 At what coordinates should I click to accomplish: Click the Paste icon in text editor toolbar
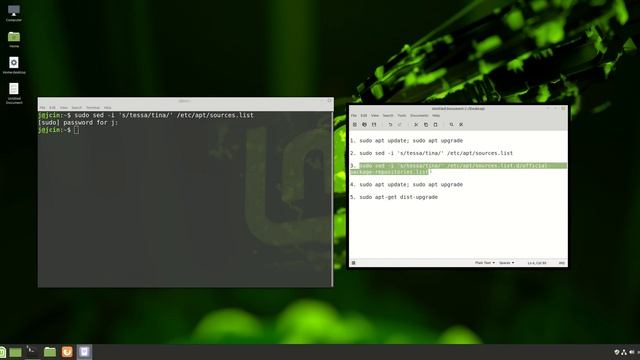(436, 124)
